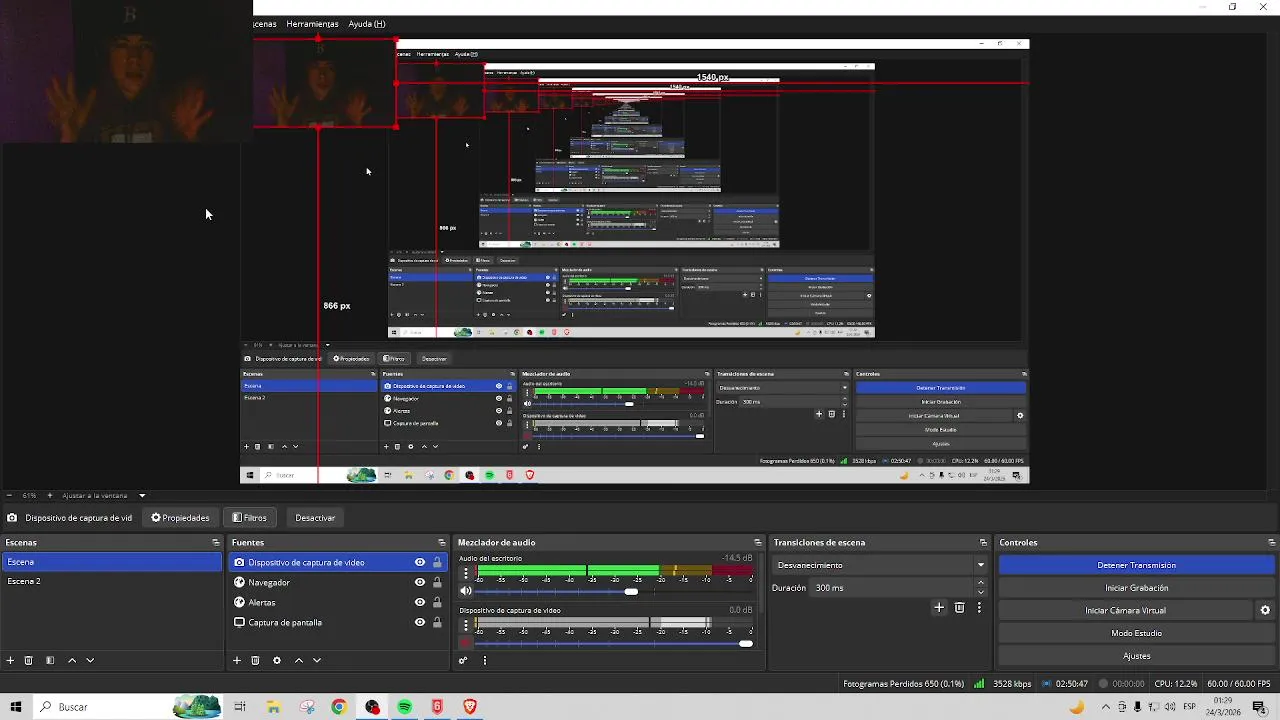Open advanced audio properties gears icon
This screenshot has width=1280, height=720.
pyautogui.click(x=463, y=660)
